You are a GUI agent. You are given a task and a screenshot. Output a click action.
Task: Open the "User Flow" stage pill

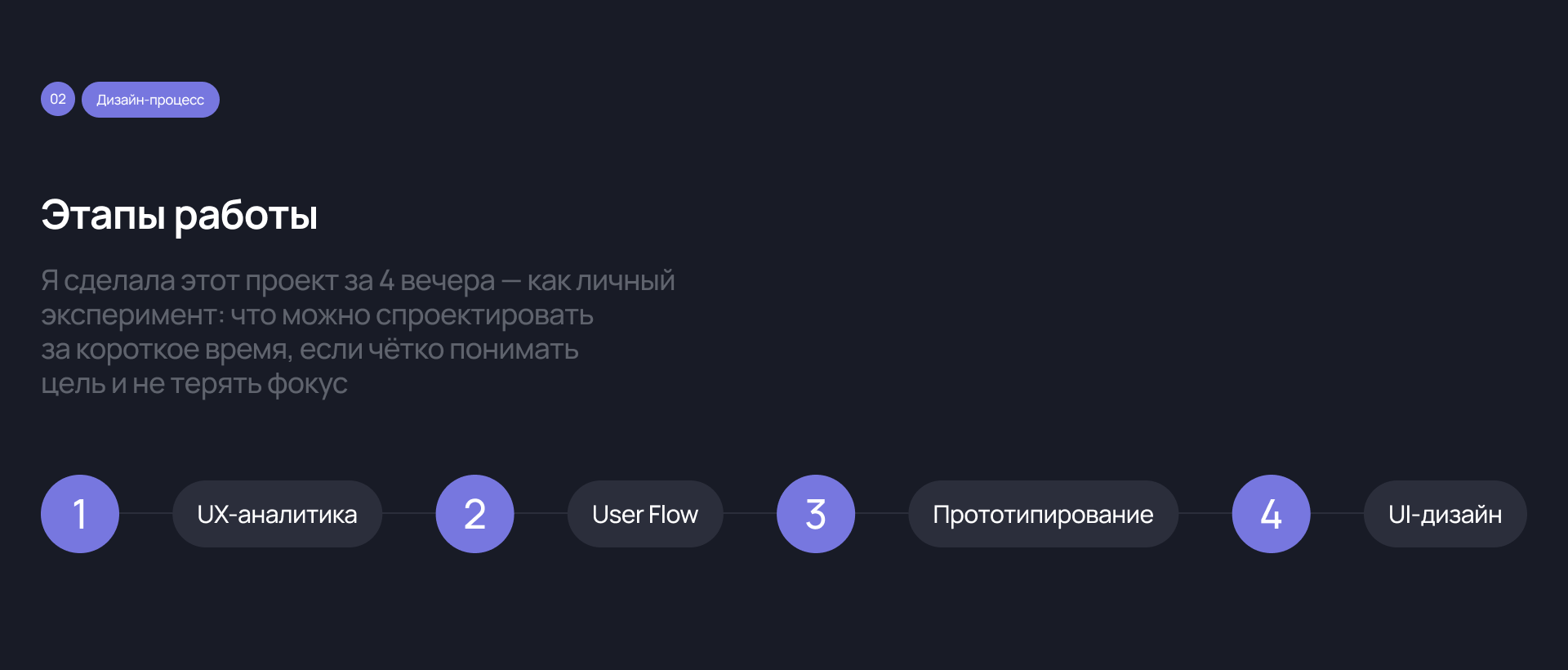[645, 514]
